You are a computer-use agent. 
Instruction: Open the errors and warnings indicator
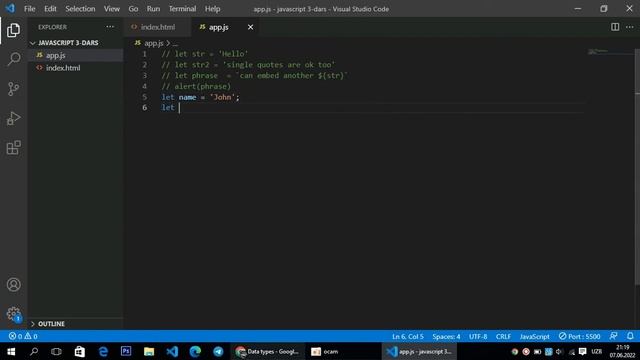[23, 336]
